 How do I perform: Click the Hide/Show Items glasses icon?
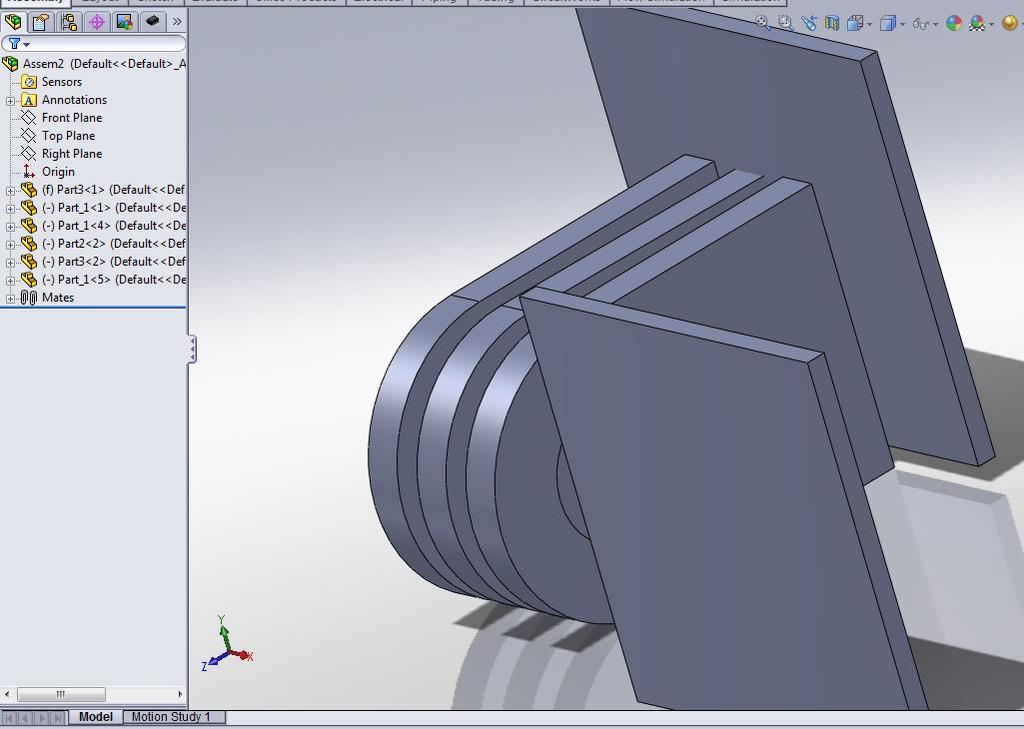click(x=921, y=24)
